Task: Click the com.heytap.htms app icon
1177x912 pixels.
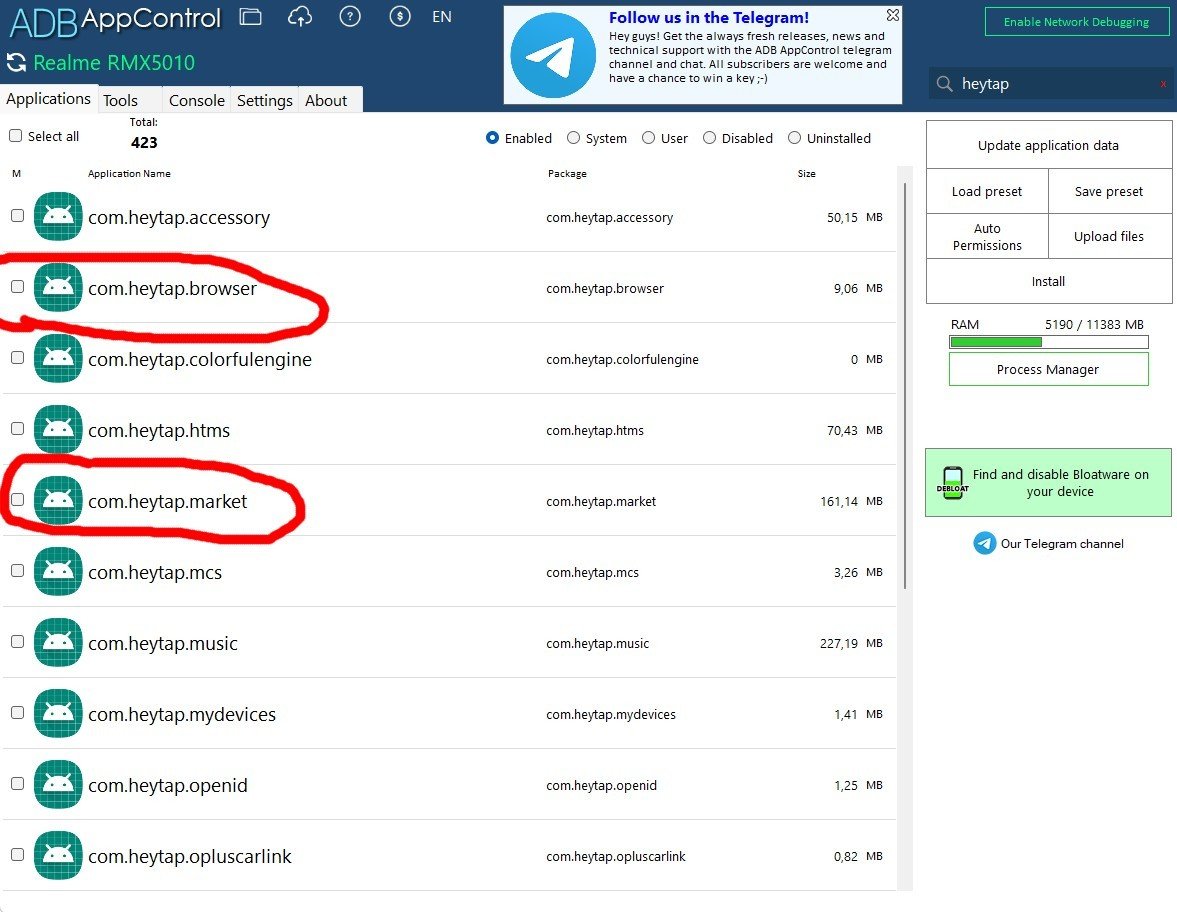Action: point(58,429)
